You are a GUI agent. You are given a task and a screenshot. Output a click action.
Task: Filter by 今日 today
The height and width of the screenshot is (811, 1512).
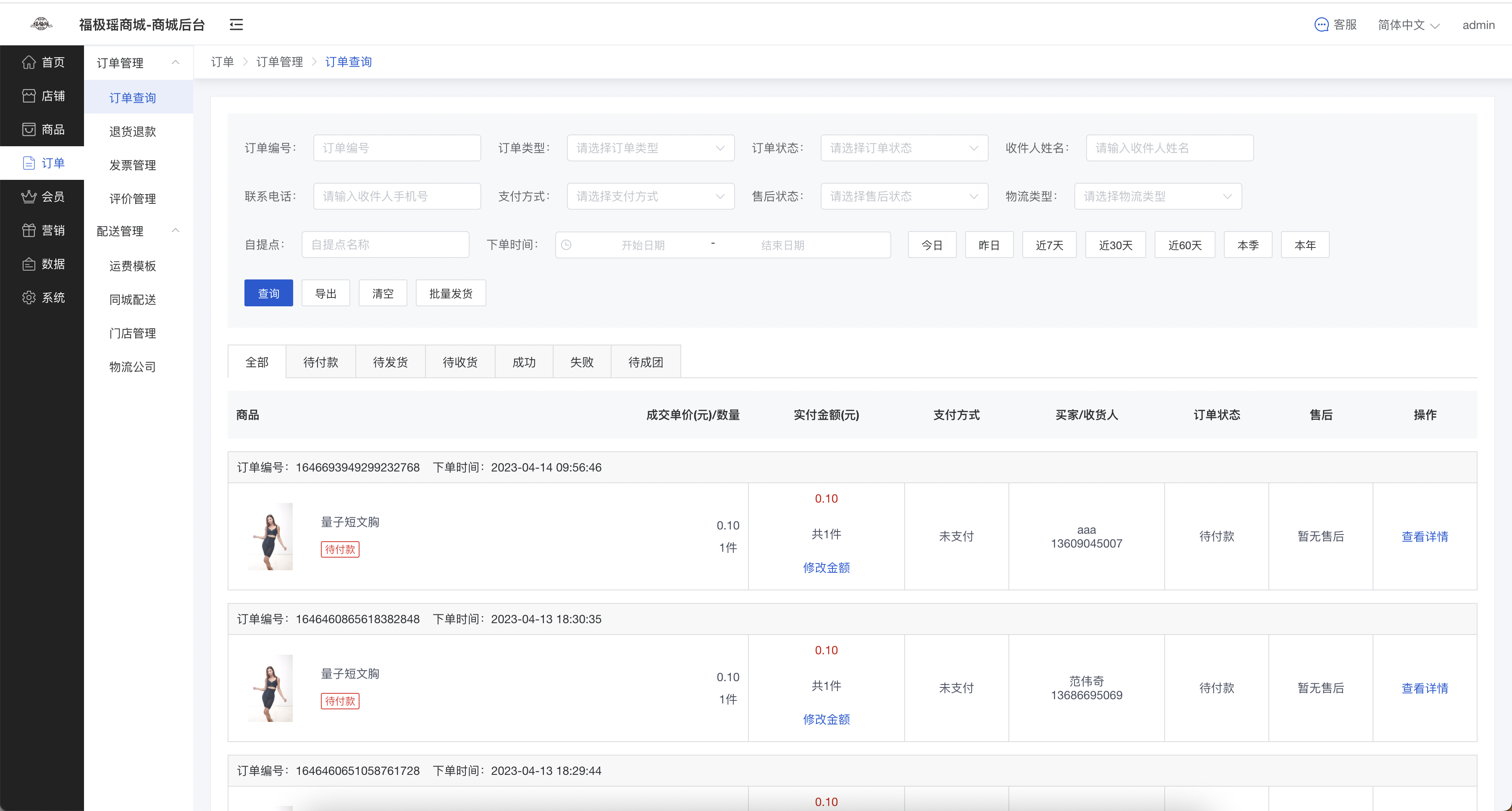tap(932, 245)
